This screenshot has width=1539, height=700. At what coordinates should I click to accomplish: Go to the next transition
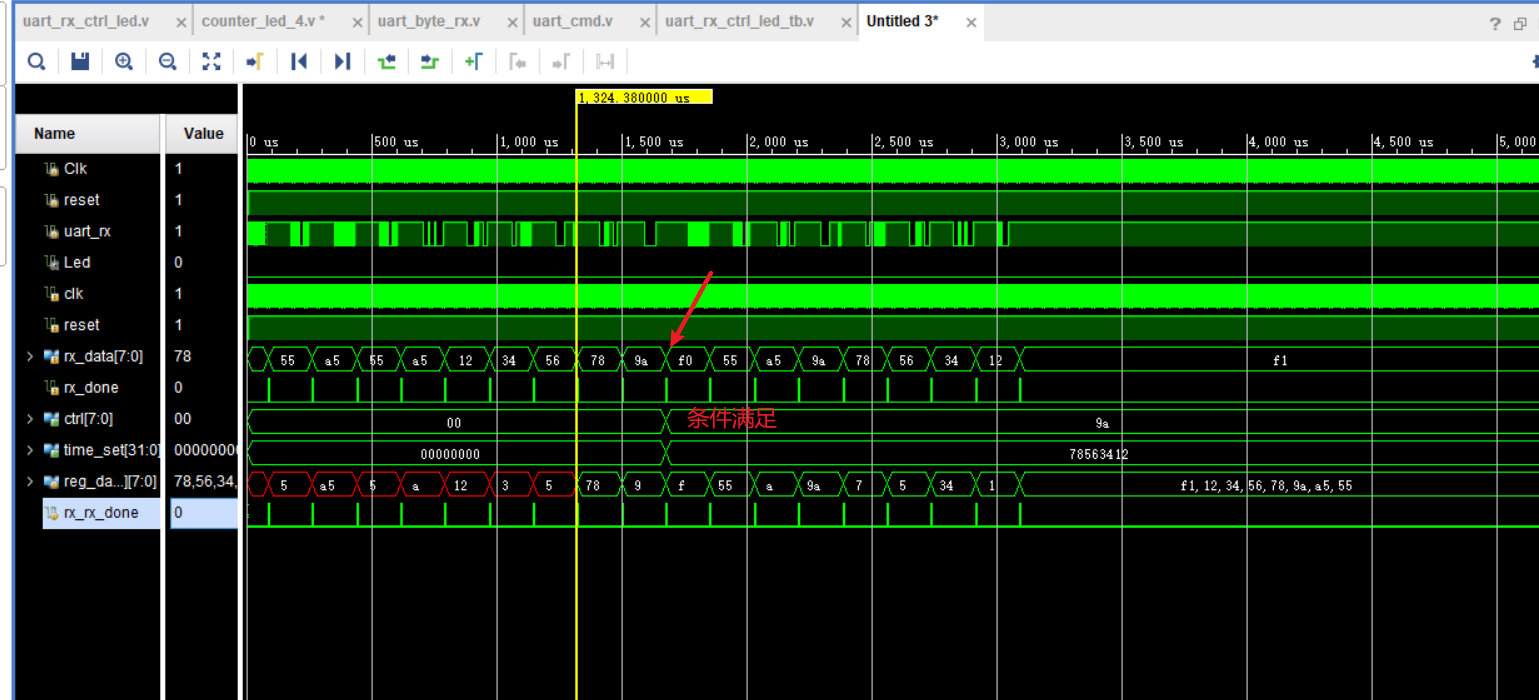point(430,62)
